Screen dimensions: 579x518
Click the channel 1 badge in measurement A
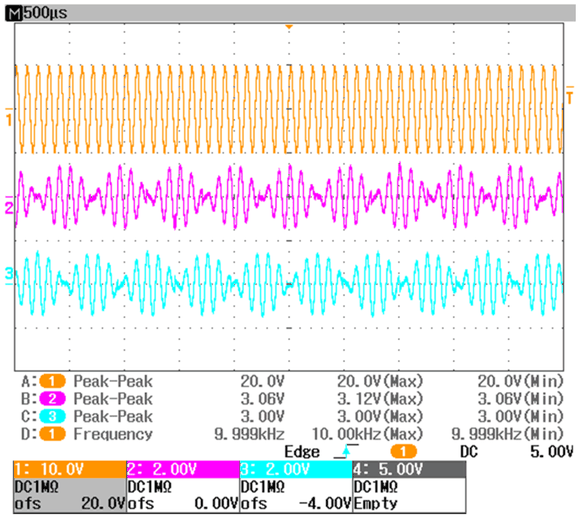(x=52, y=381)
